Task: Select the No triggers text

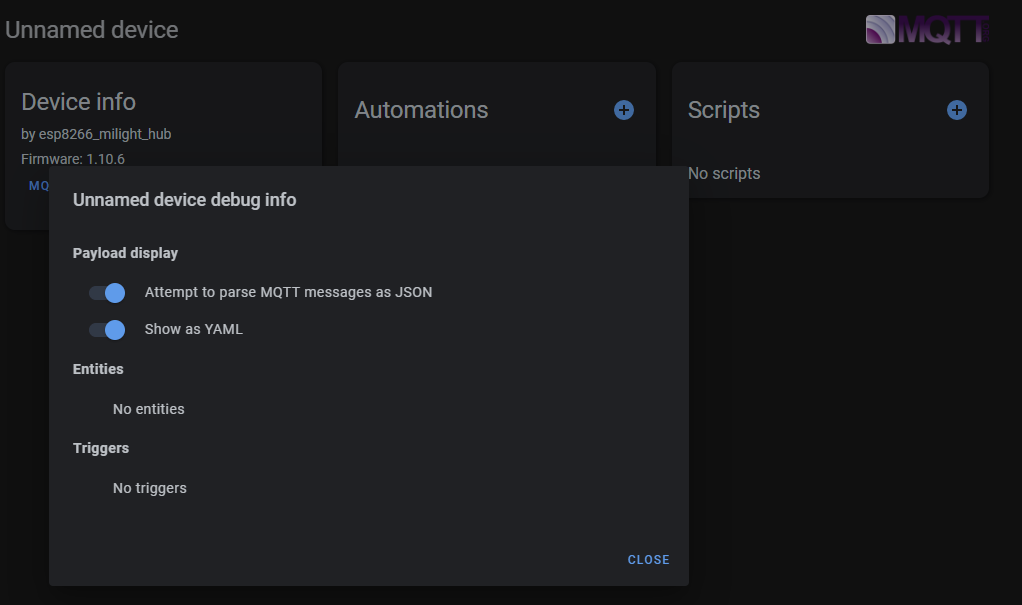Action: [149, 488]
